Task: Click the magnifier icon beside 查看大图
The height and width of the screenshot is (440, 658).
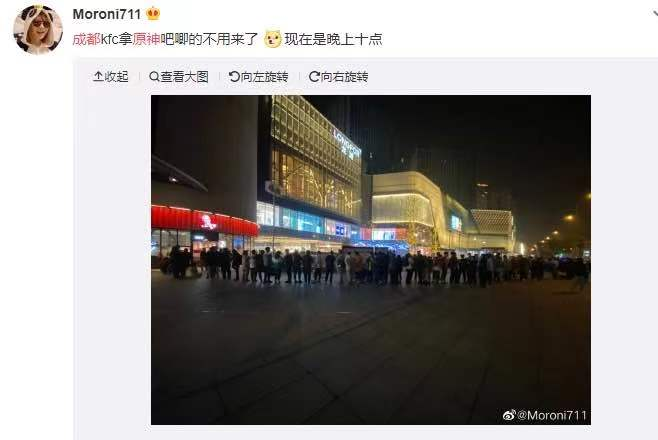Action: coord(154,76)
